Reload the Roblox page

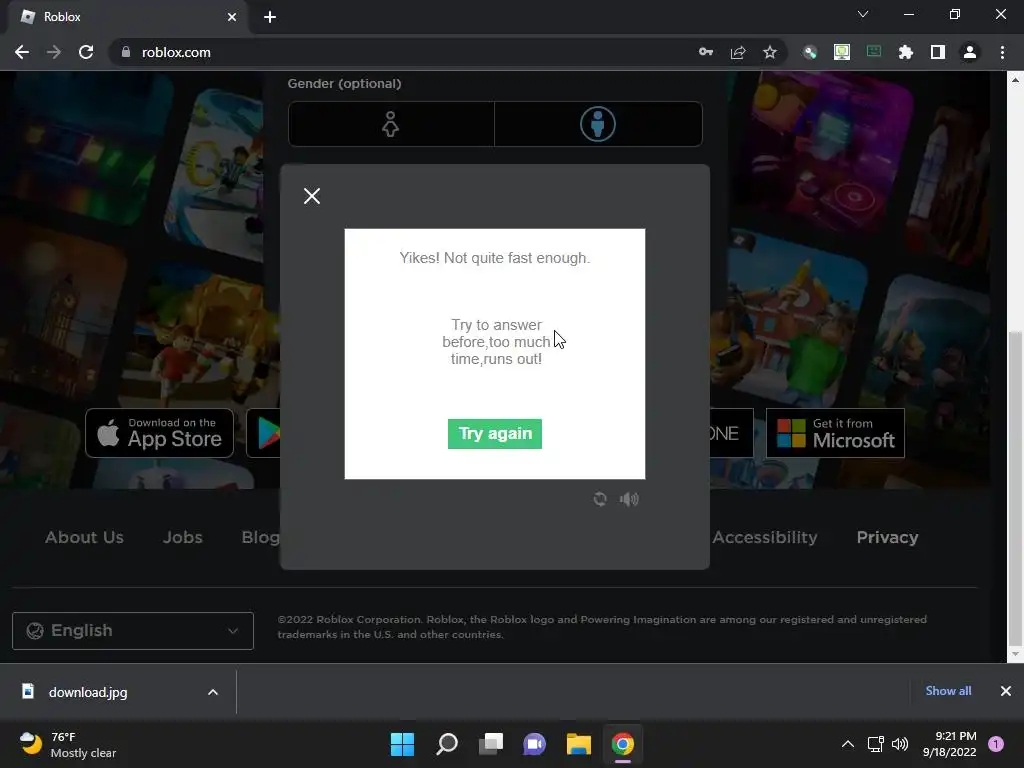point(86,52)
